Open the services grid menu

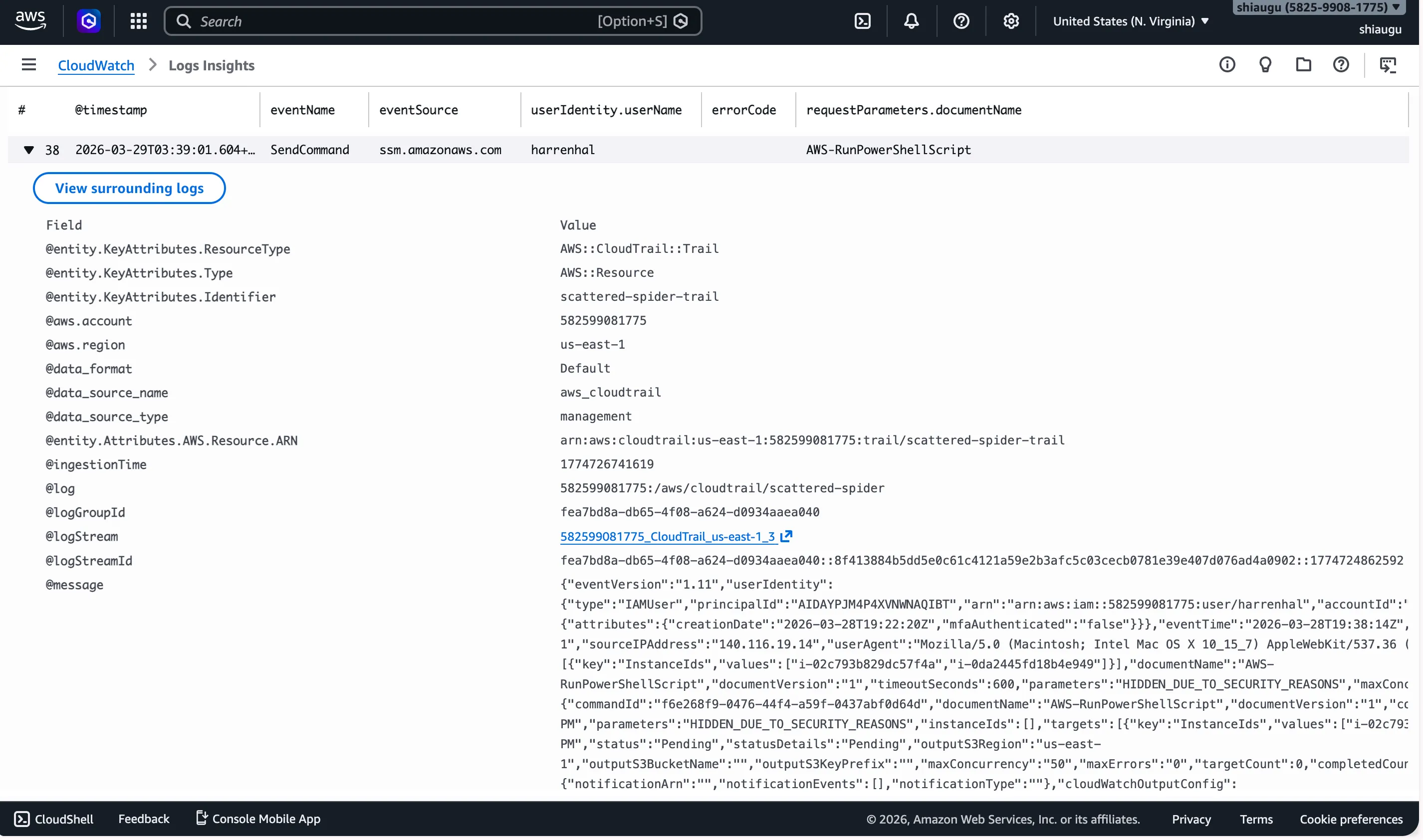[x=139, y=21]
